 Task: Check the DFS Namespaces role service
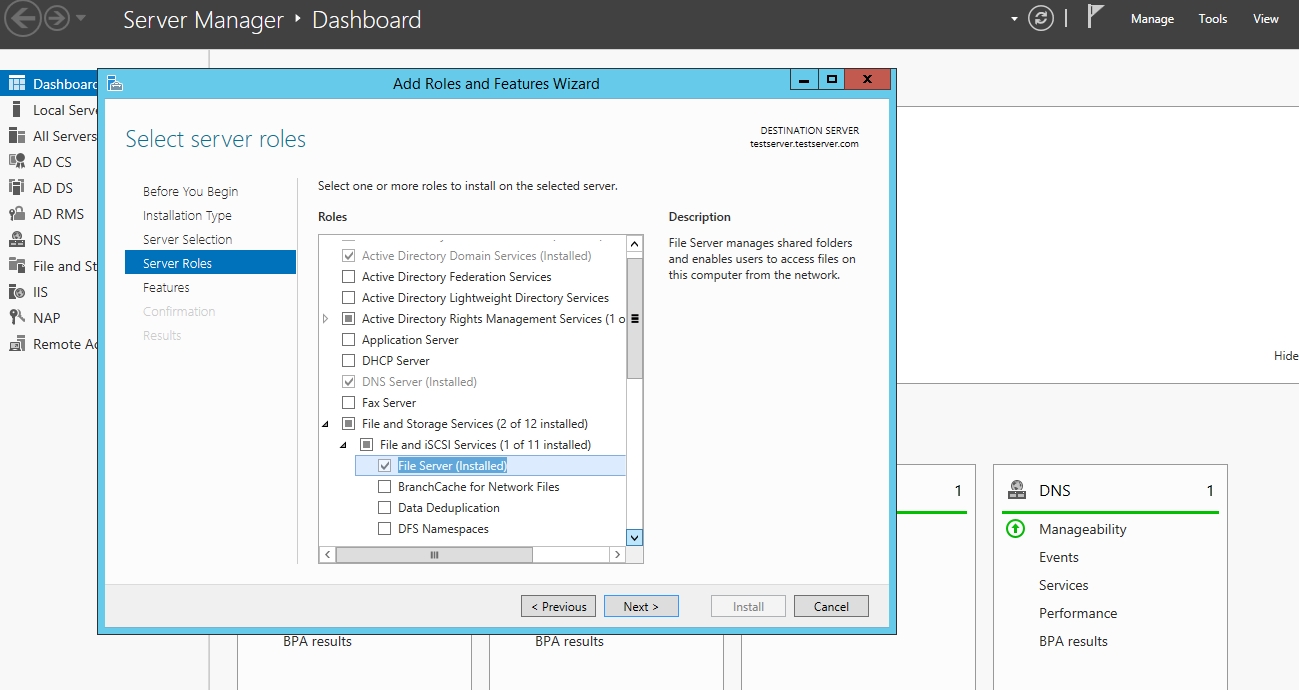pyautogui.click(x=385, y=529)
